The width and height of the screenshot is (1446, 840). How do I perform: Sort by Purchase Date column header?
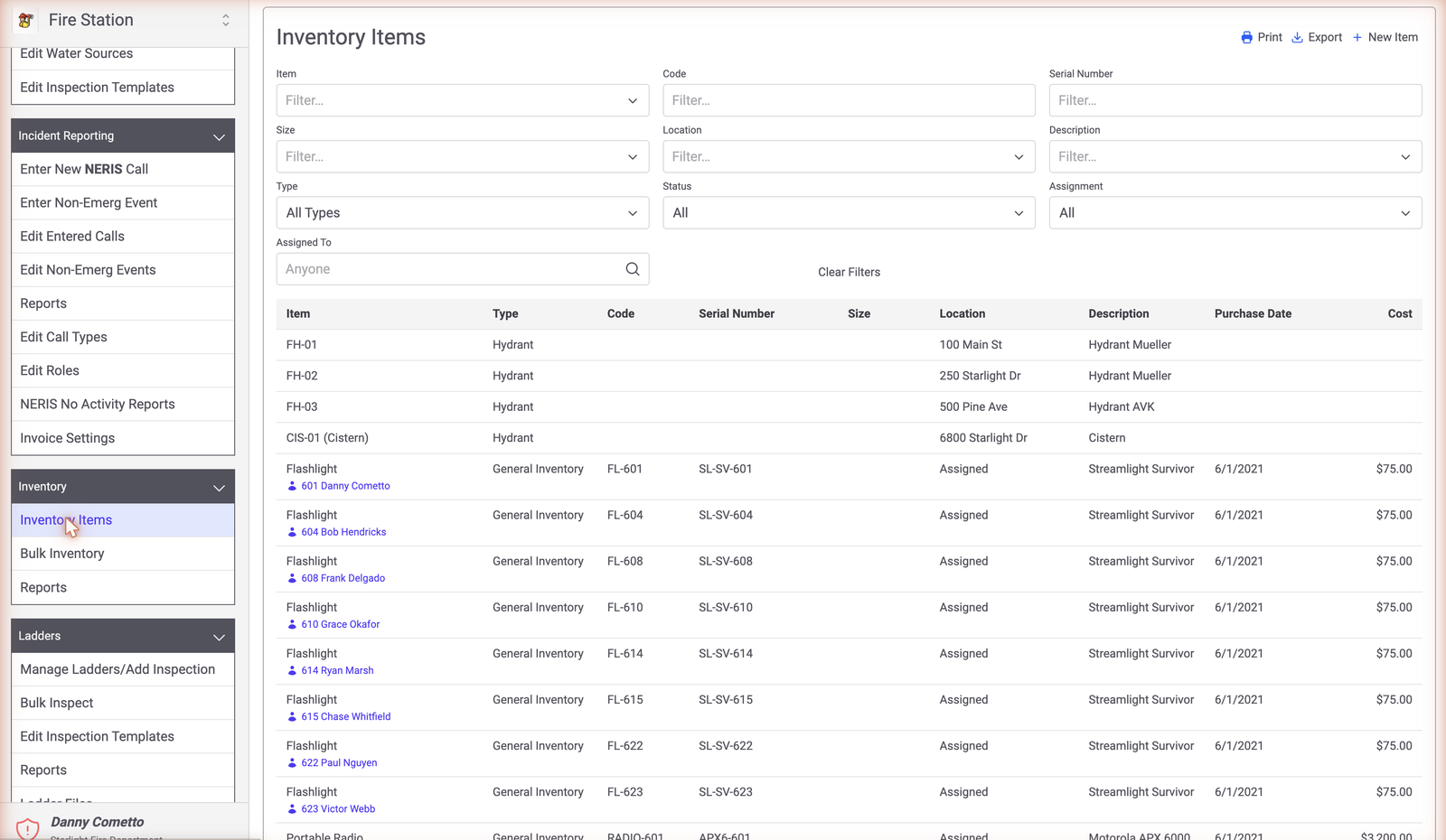pos(1253,313)
